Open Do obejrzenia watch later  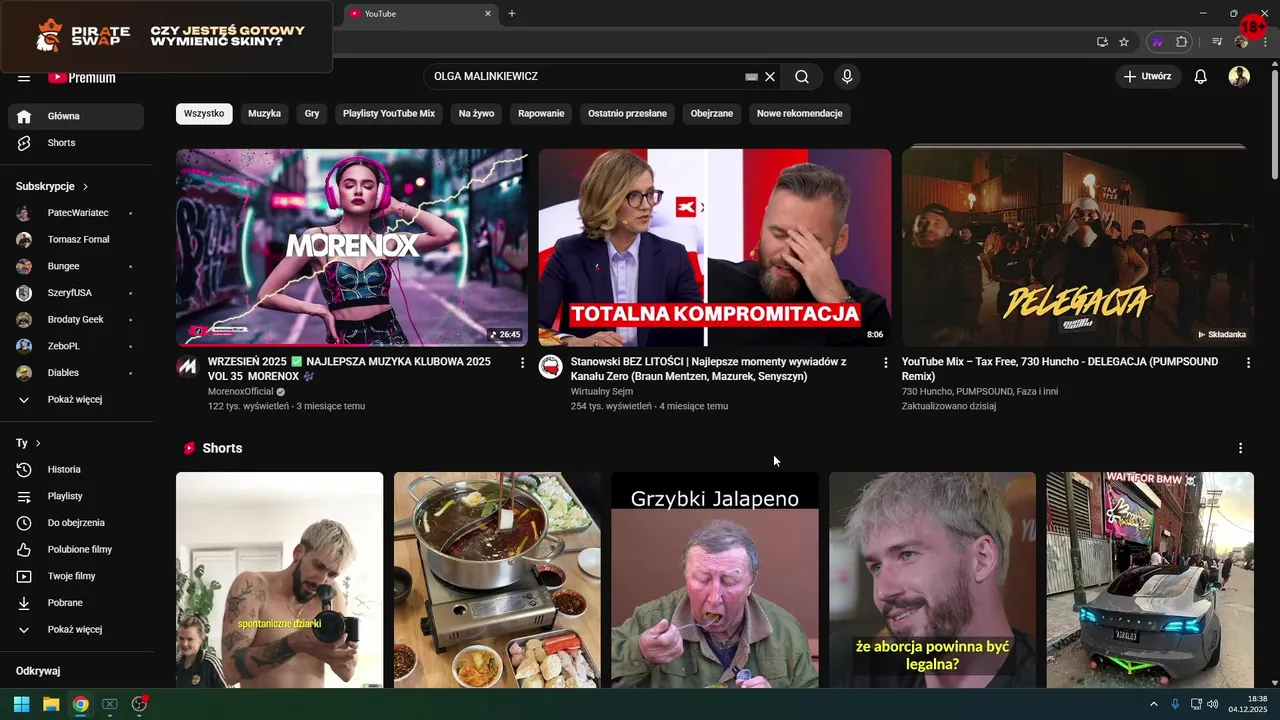[76, 523]
